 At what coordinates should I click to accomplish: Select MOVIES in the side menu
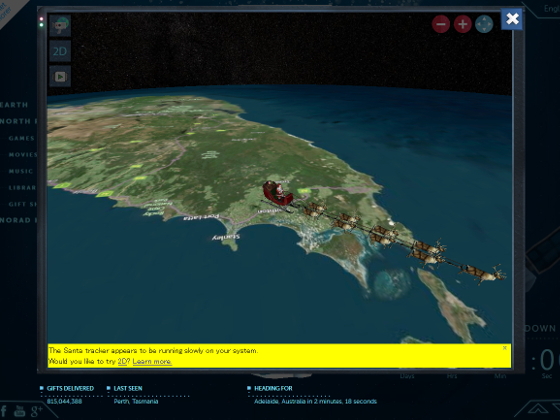[x=23, y=155]
